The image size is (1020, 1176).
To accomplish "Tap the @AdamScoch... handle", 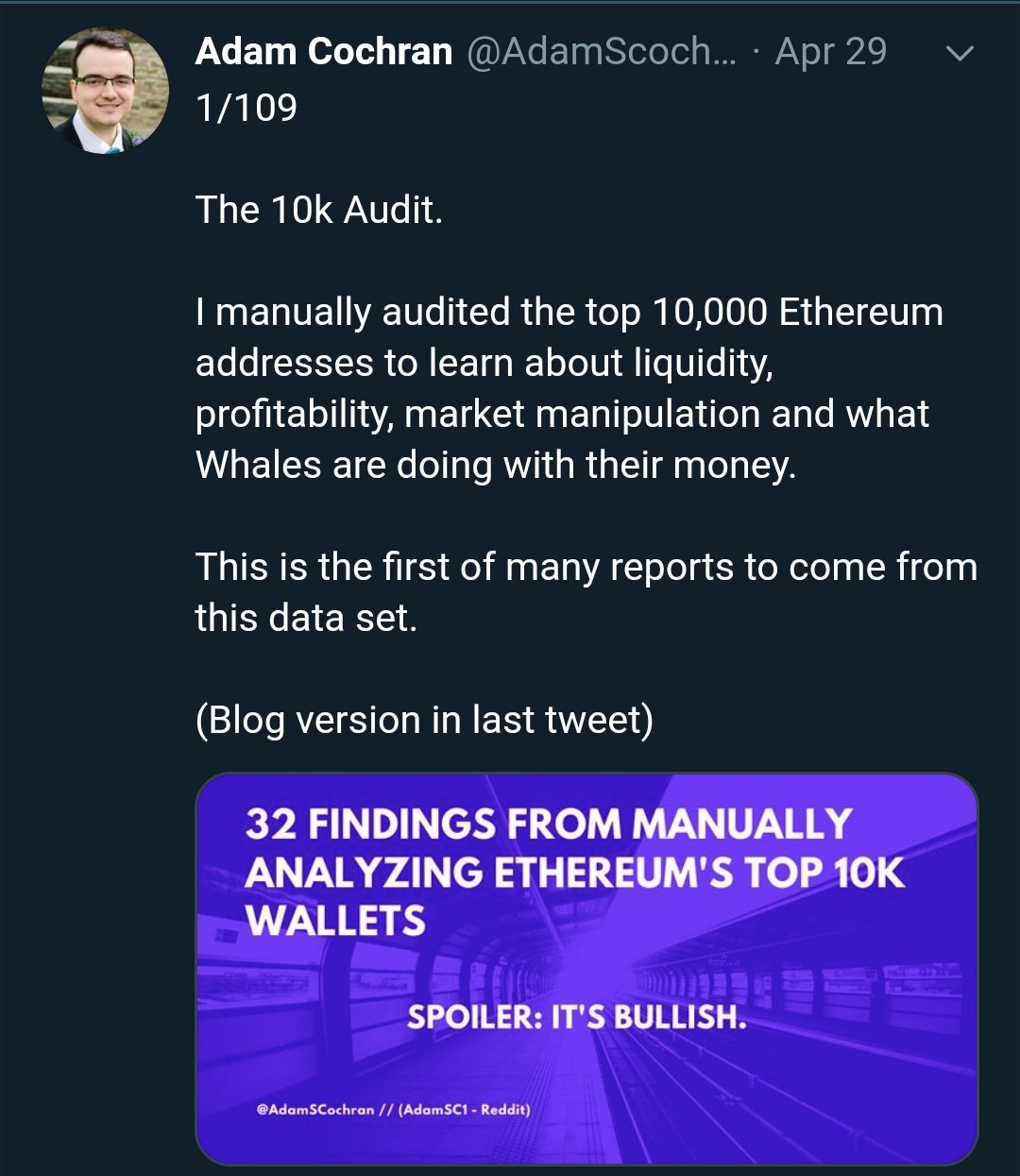I will click(x=602, y=52).
